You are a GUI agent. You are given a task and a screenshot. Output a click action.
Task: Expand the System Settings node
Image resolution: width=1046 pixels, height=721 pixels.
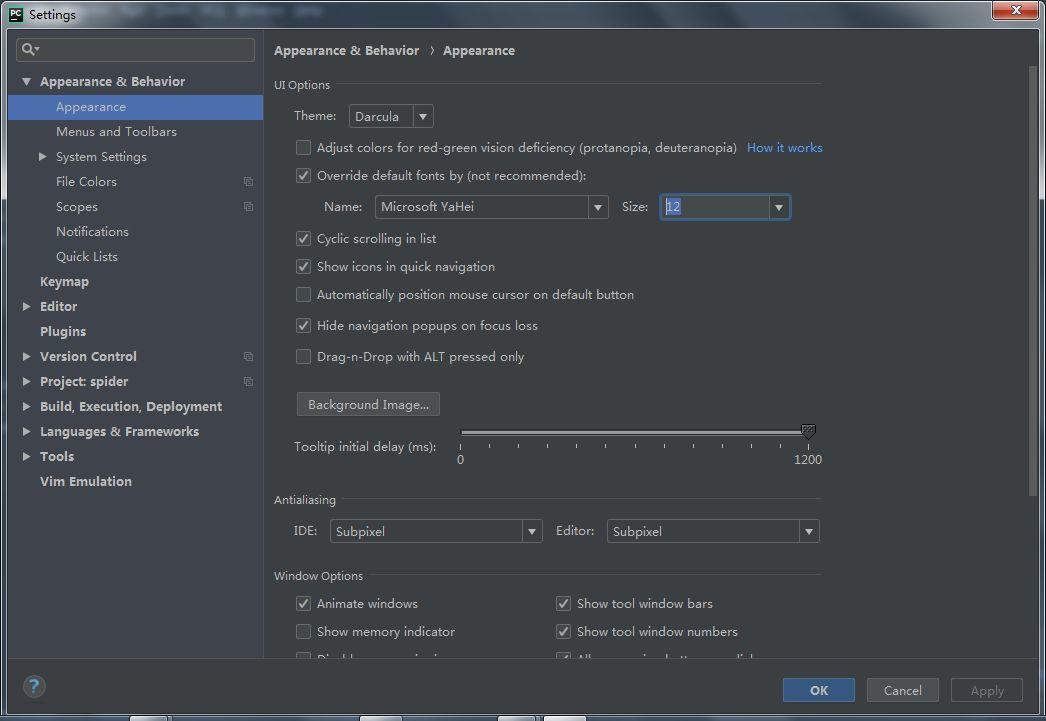43,157
